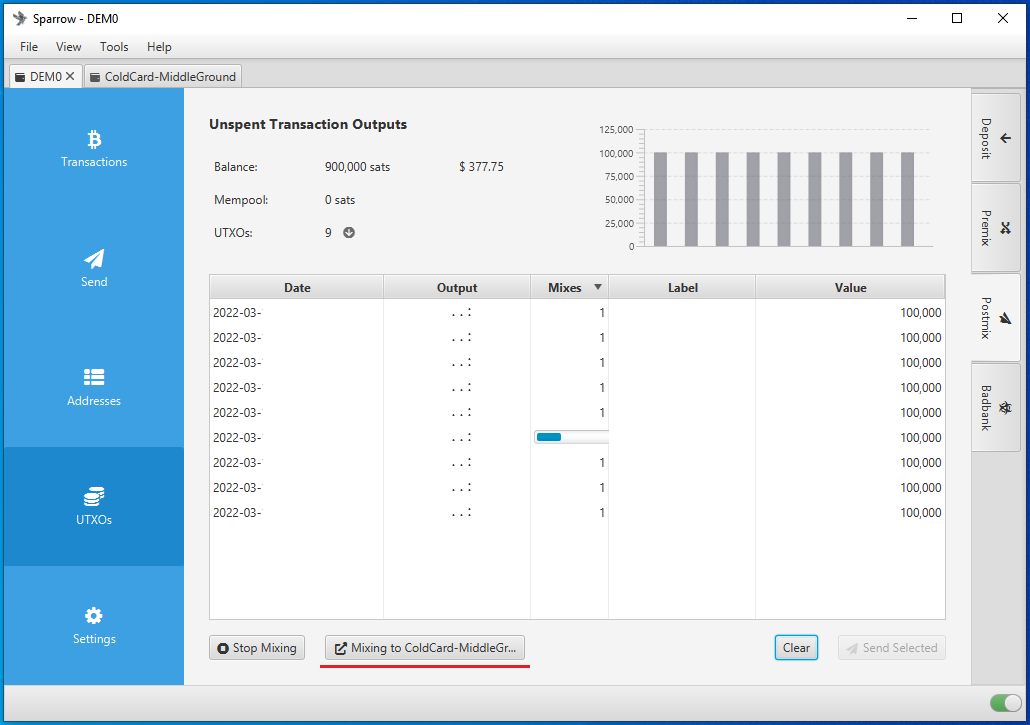Click the $ 377.75 fiat balance
The height and width of the screenshot is (725, 1030).
[x=481, y=167]
